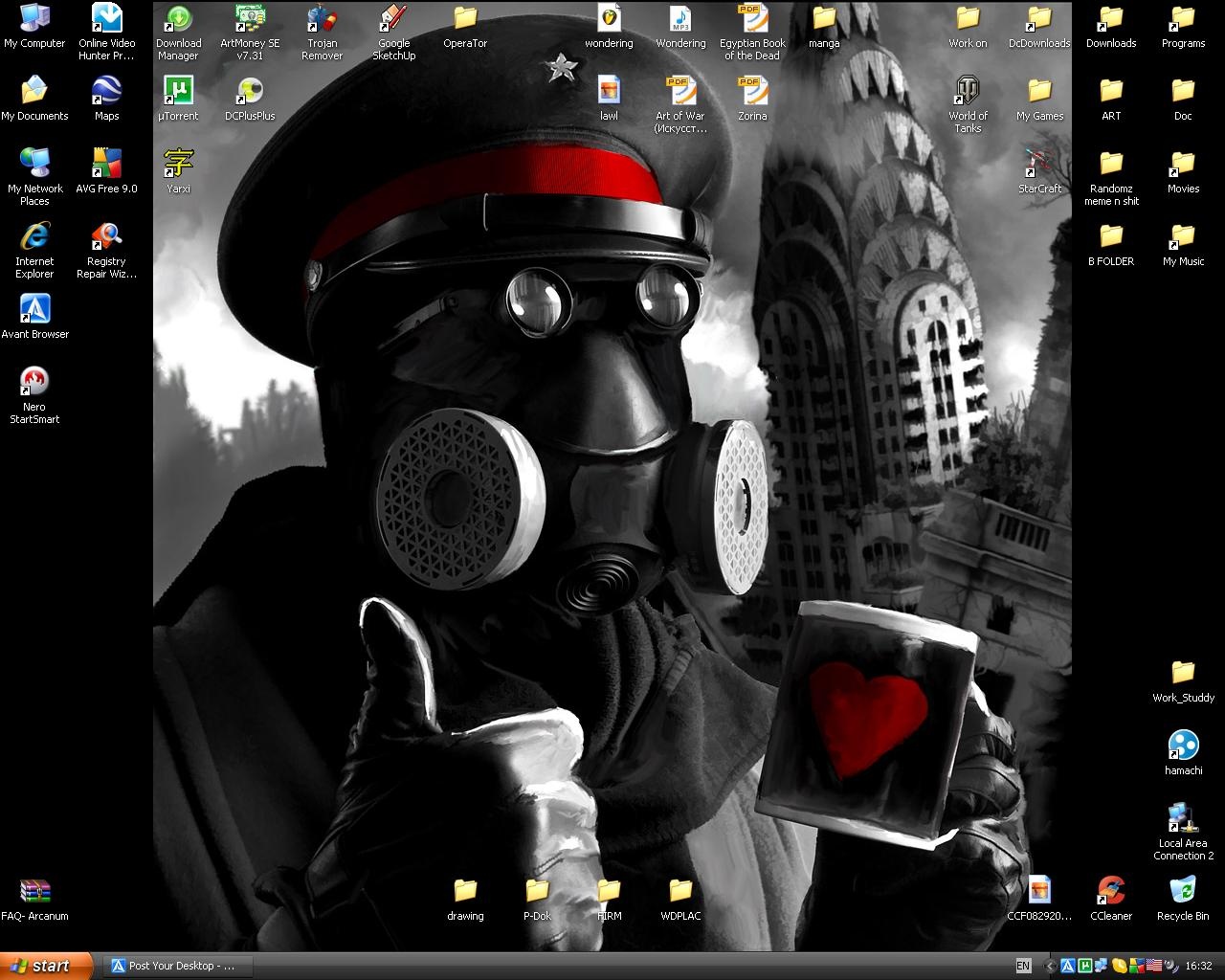Screen dimensions: 1225x980
Task: Open the Programs folder shortcut
Action: 1183,27
